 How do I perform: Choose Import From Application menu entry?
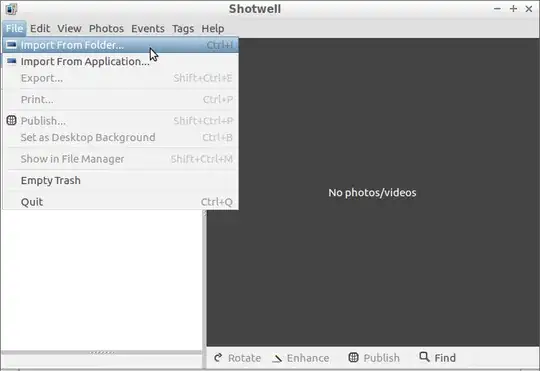click(120, 62)
